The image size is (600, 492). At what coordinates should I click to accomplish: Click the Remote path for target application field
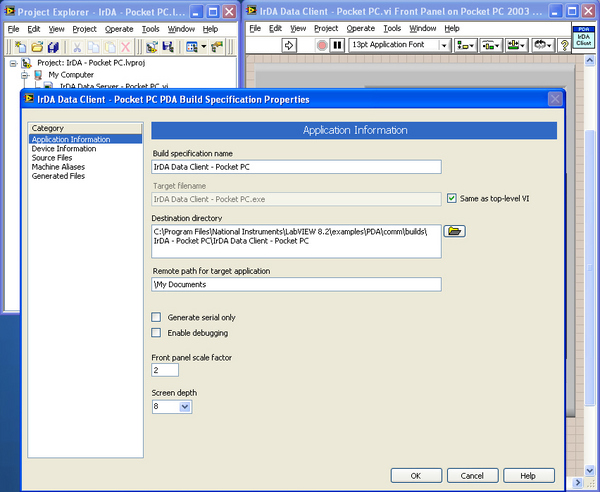coord(296,284)
